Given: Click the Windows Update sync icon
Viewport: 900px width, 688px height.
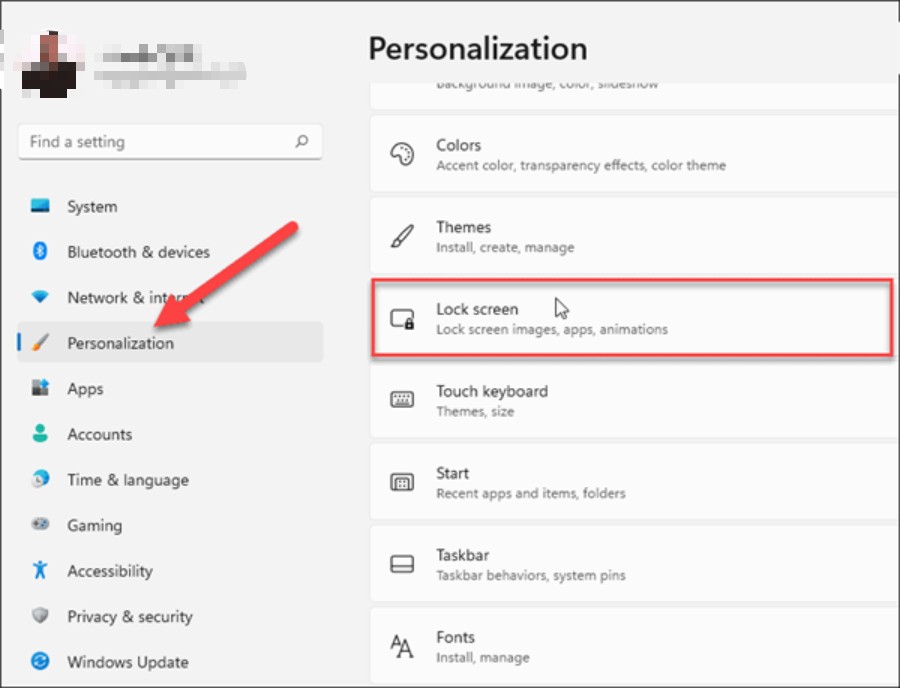Looking at the screenshot, I should coord(40,661).
